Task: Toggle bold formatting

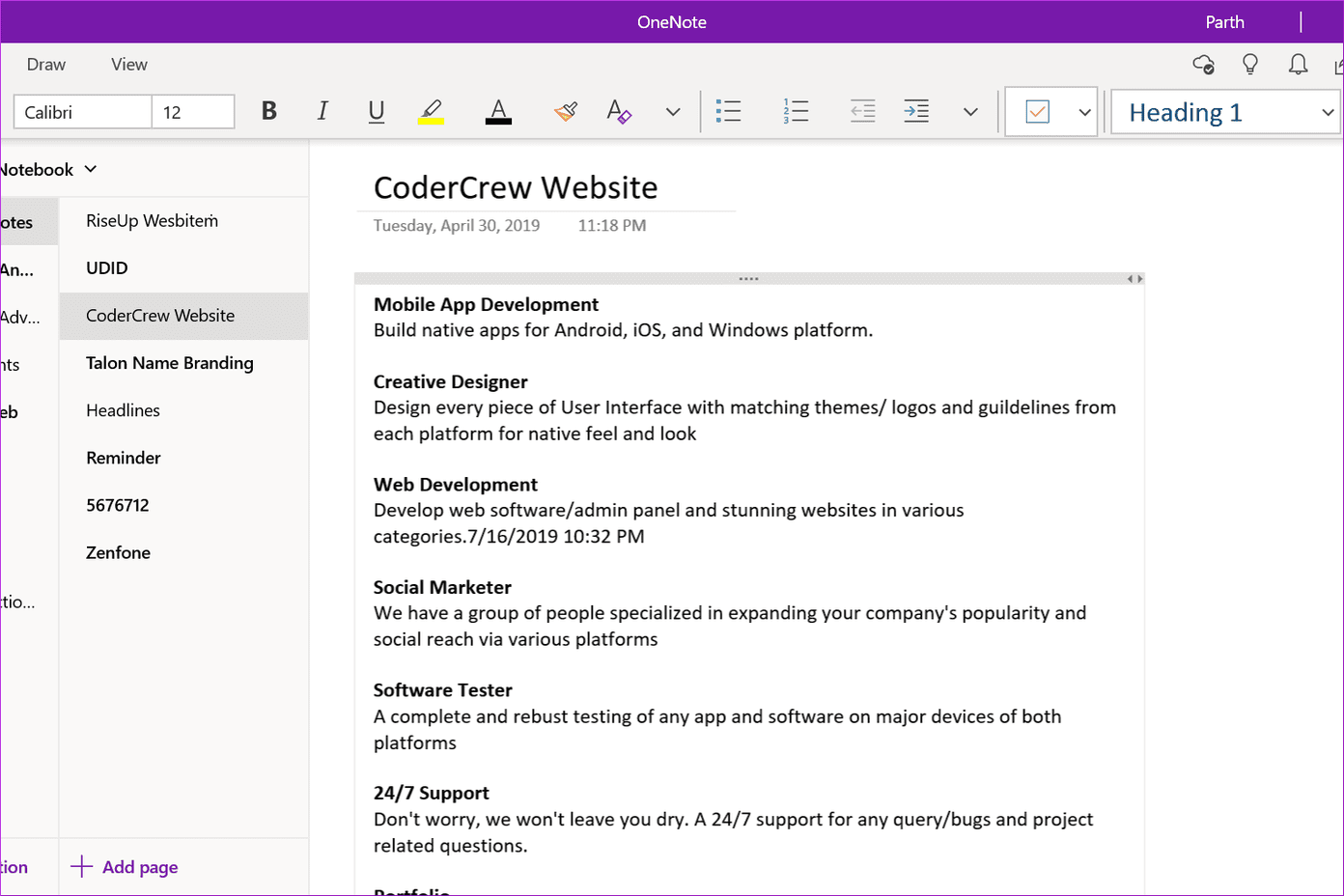Action: (269, 112)
